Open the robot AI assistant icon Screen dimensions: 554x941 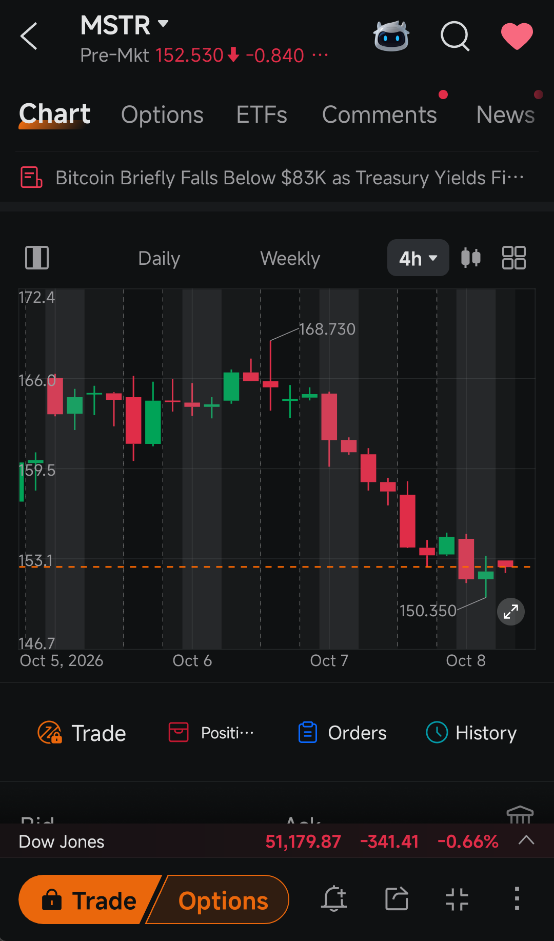[391, 36]
